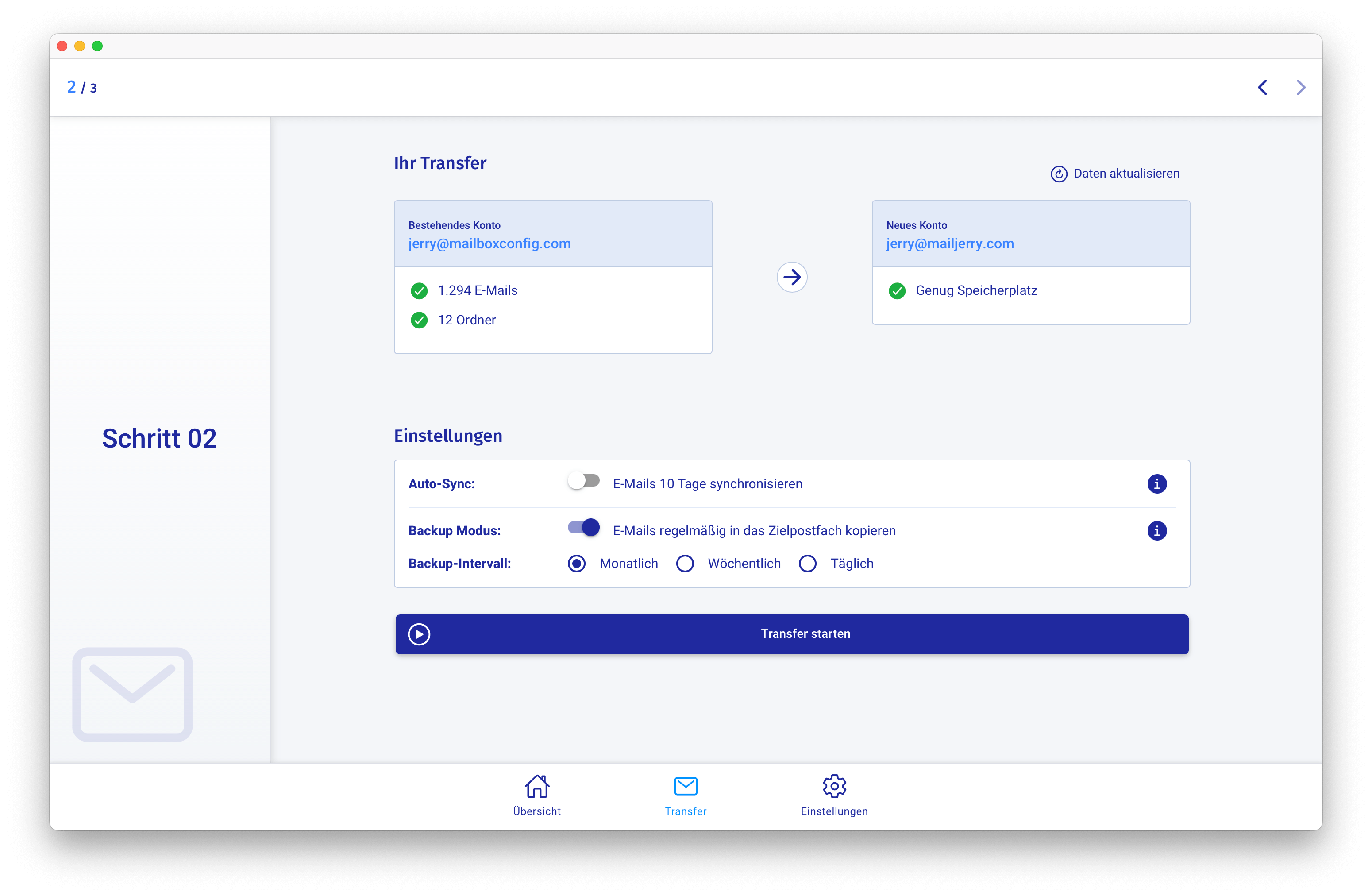
Task: Click the circled arrow between accounts
Action: (791, 277)
